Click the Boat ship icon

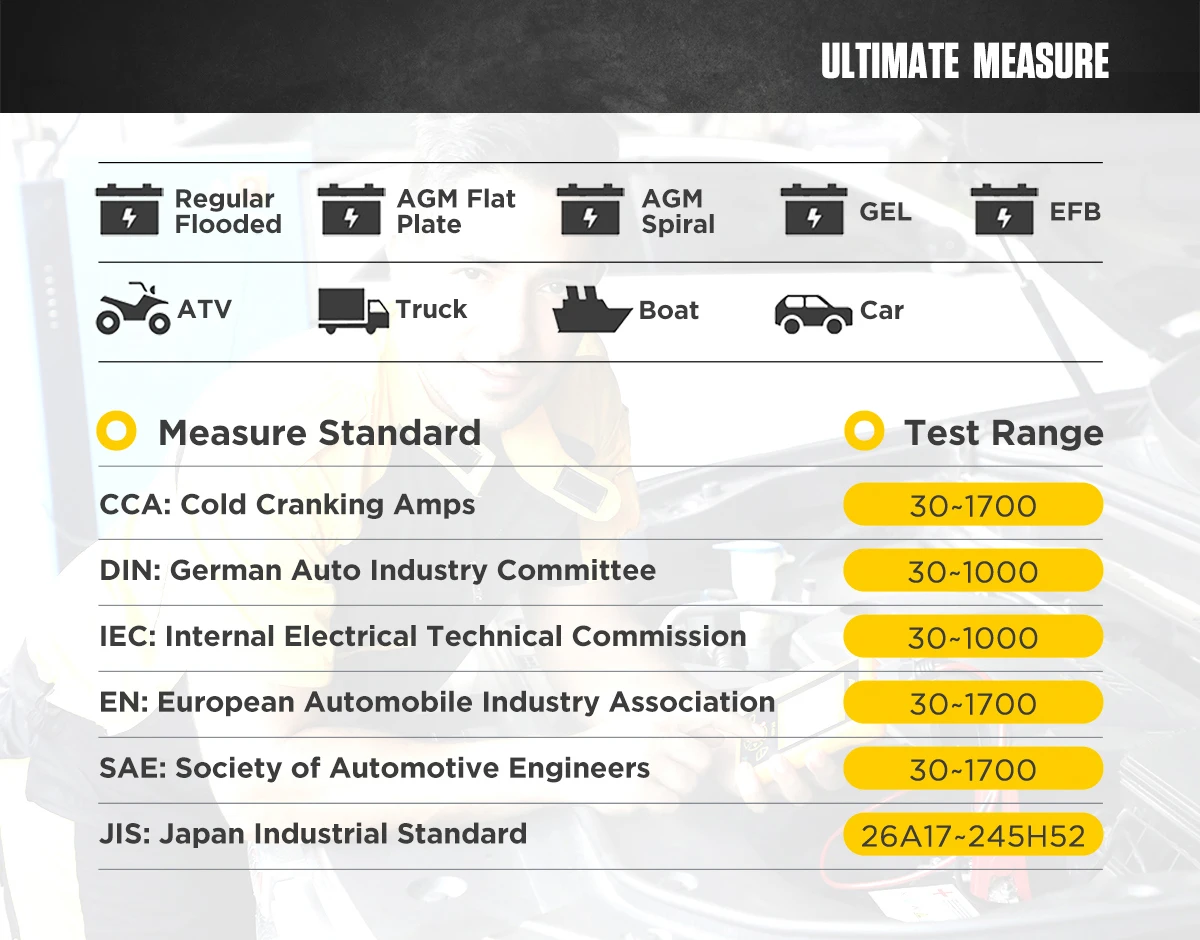pos(592,310)
